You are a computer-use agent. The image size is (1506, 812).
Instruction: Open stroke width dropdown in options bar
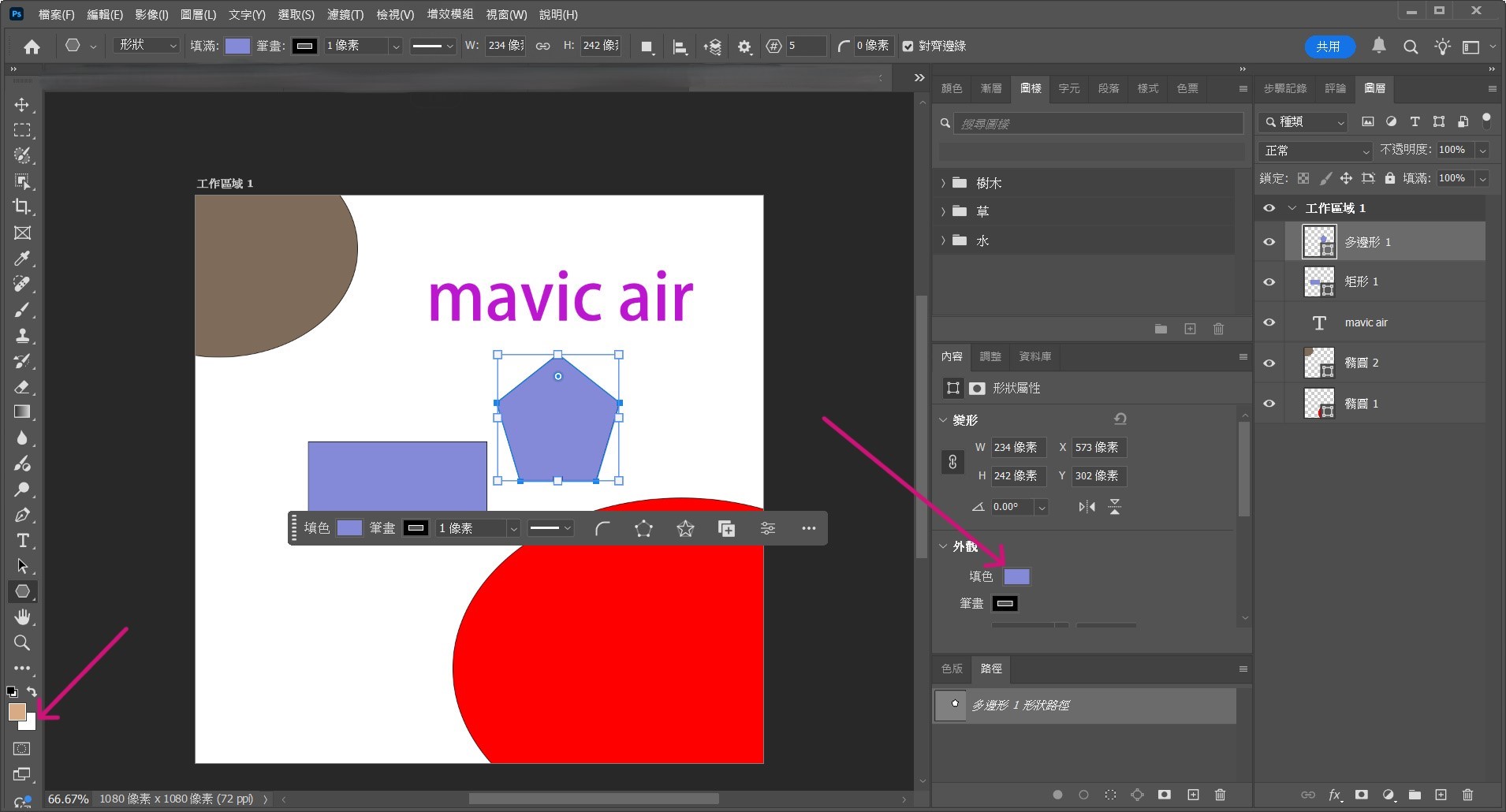(396, 47)
